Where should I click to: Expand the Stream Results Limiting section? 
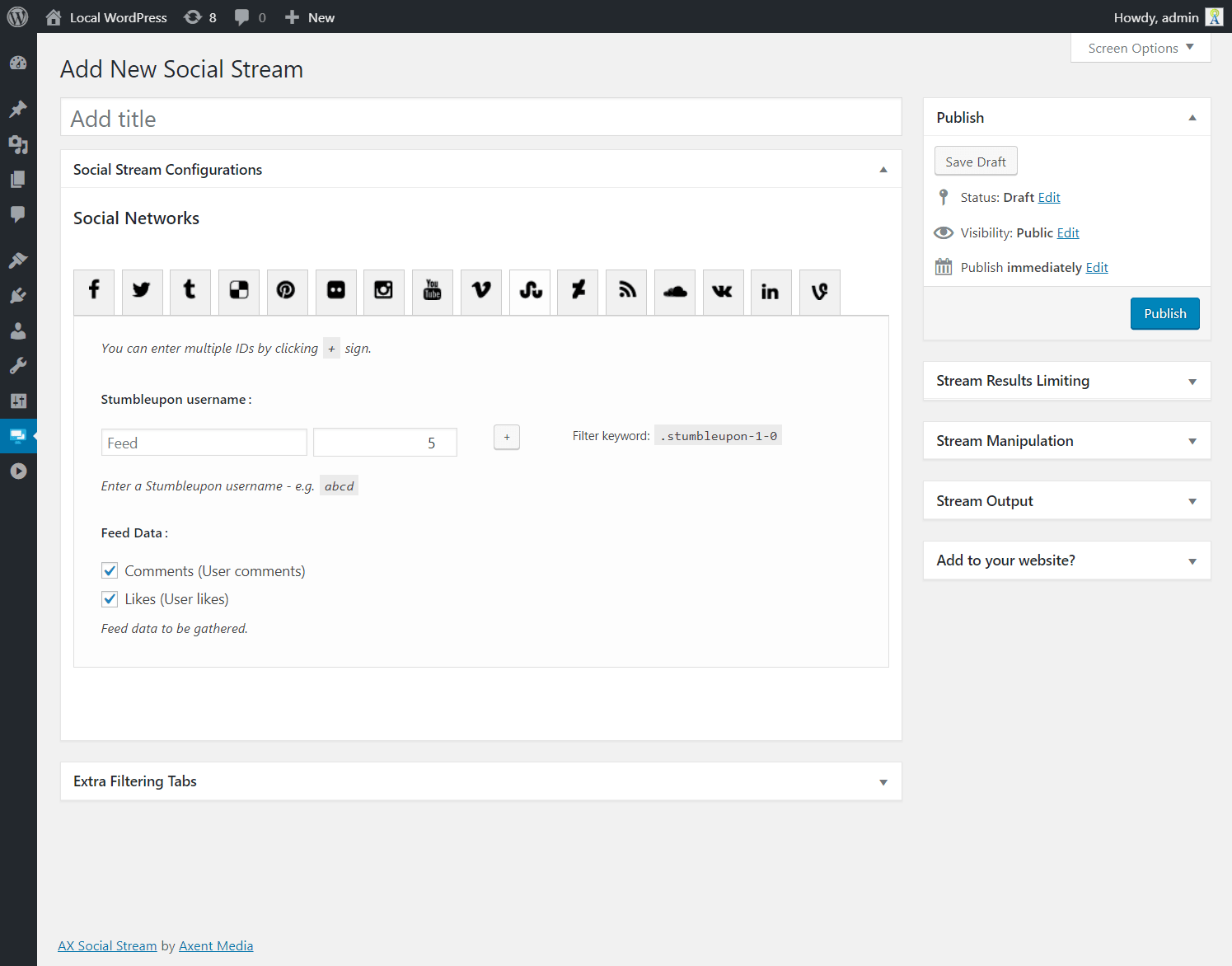1192,381
